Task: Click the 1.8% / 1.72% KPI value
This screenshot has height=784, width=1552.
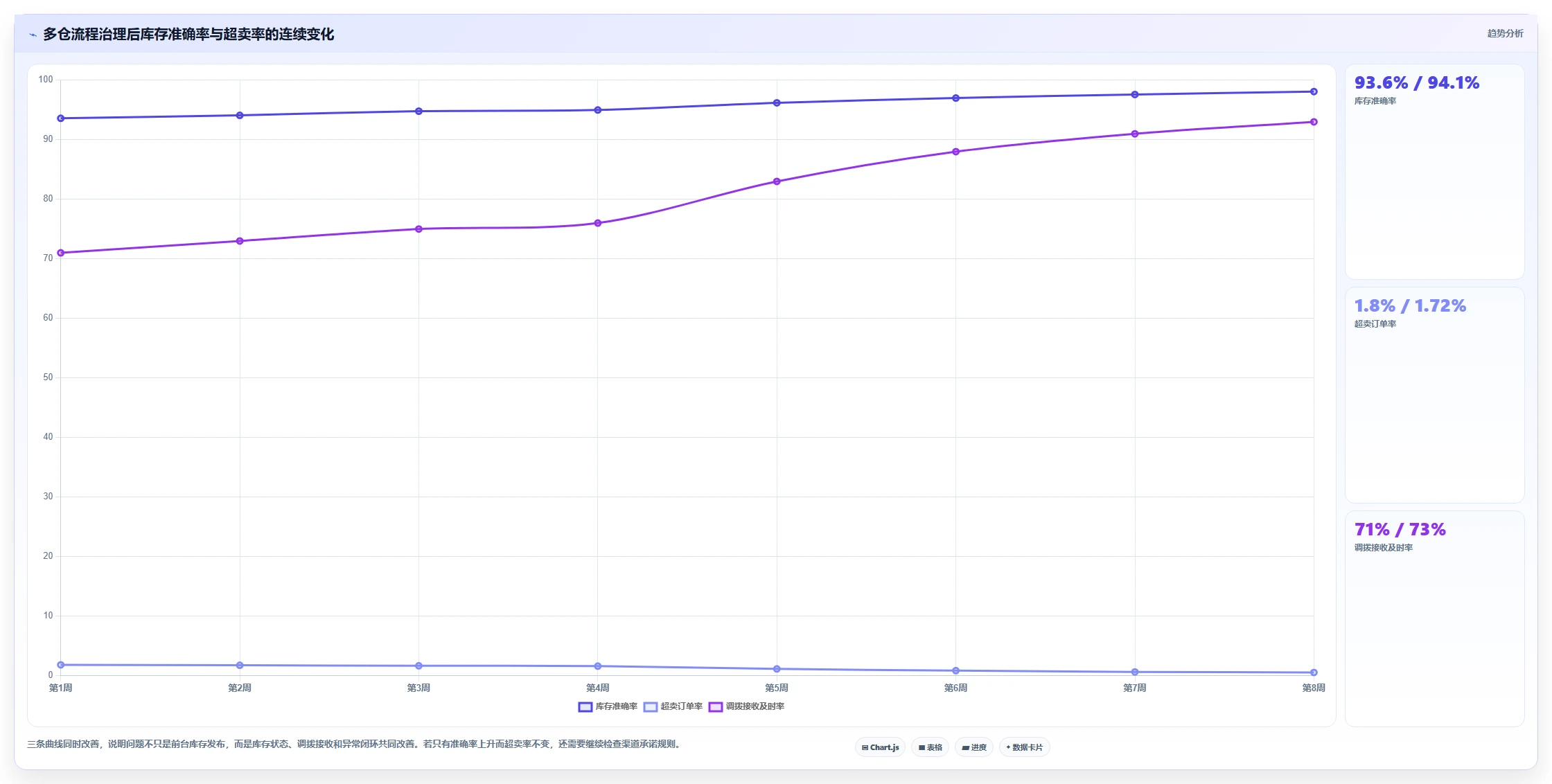Action: (x=1410, y=306)
